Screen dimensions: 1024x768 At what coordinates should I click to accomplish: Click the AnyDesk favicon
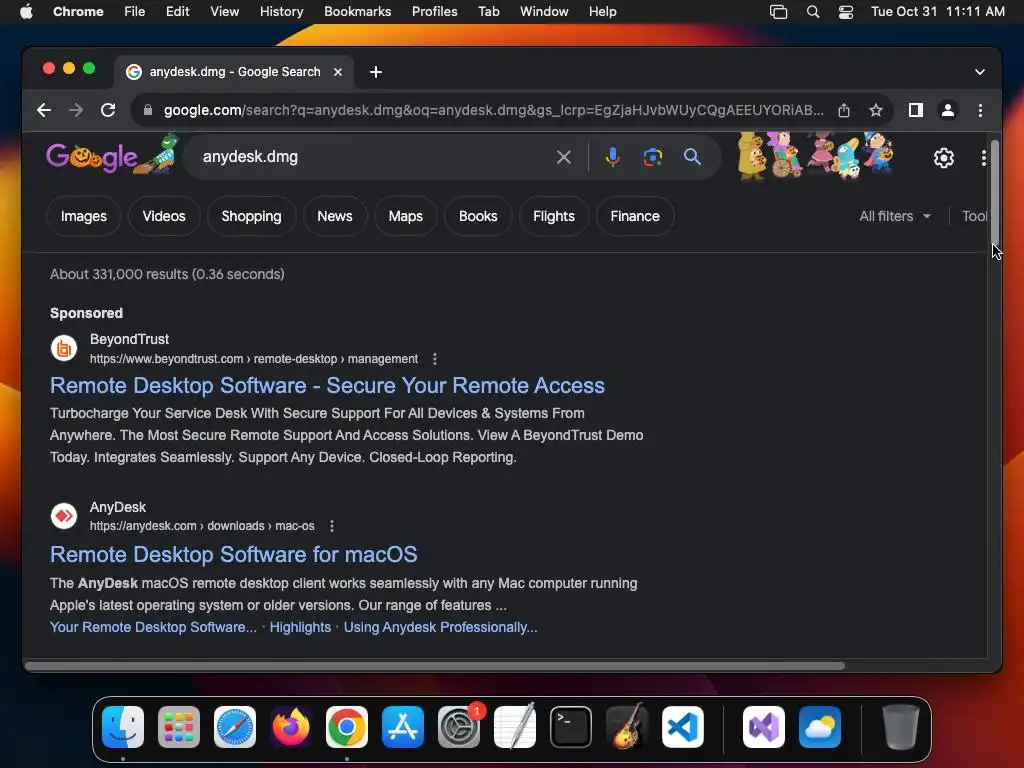click(x=64, y=516)
